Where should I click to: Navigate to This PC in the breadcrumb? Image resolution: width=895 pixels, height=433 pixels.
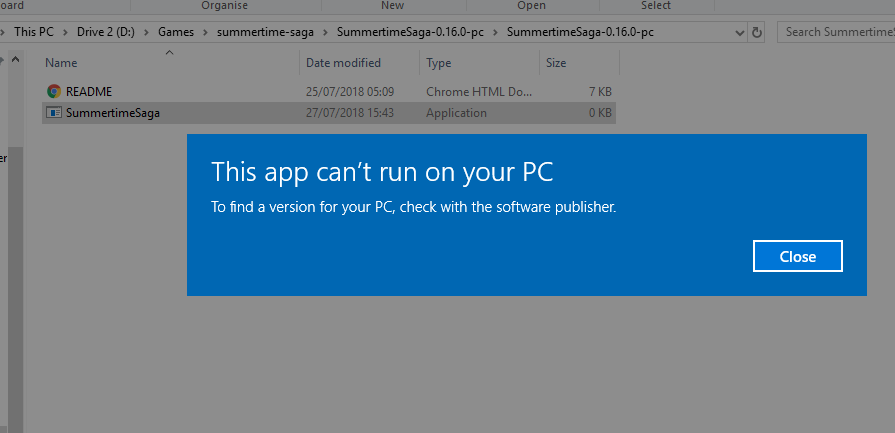click(x=34, y=32)
